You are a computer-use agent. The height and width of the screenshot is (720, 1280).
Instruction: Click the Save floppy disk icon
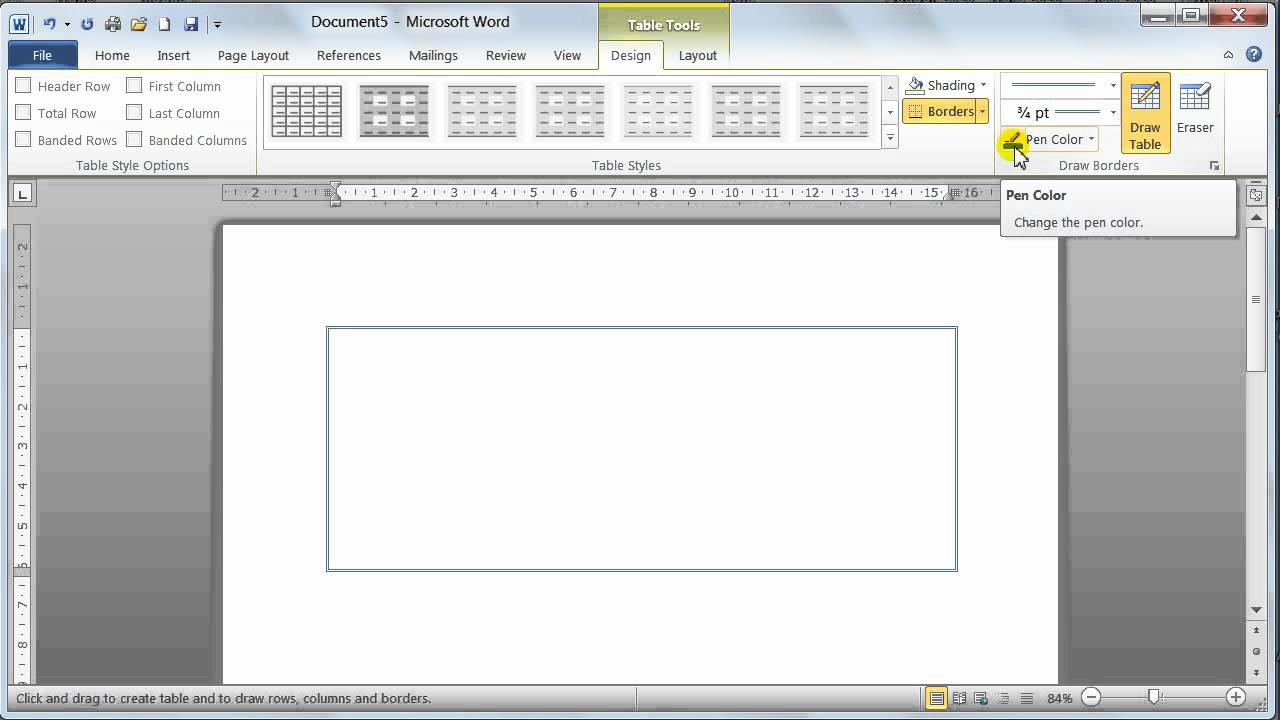(x=190, y=23)
